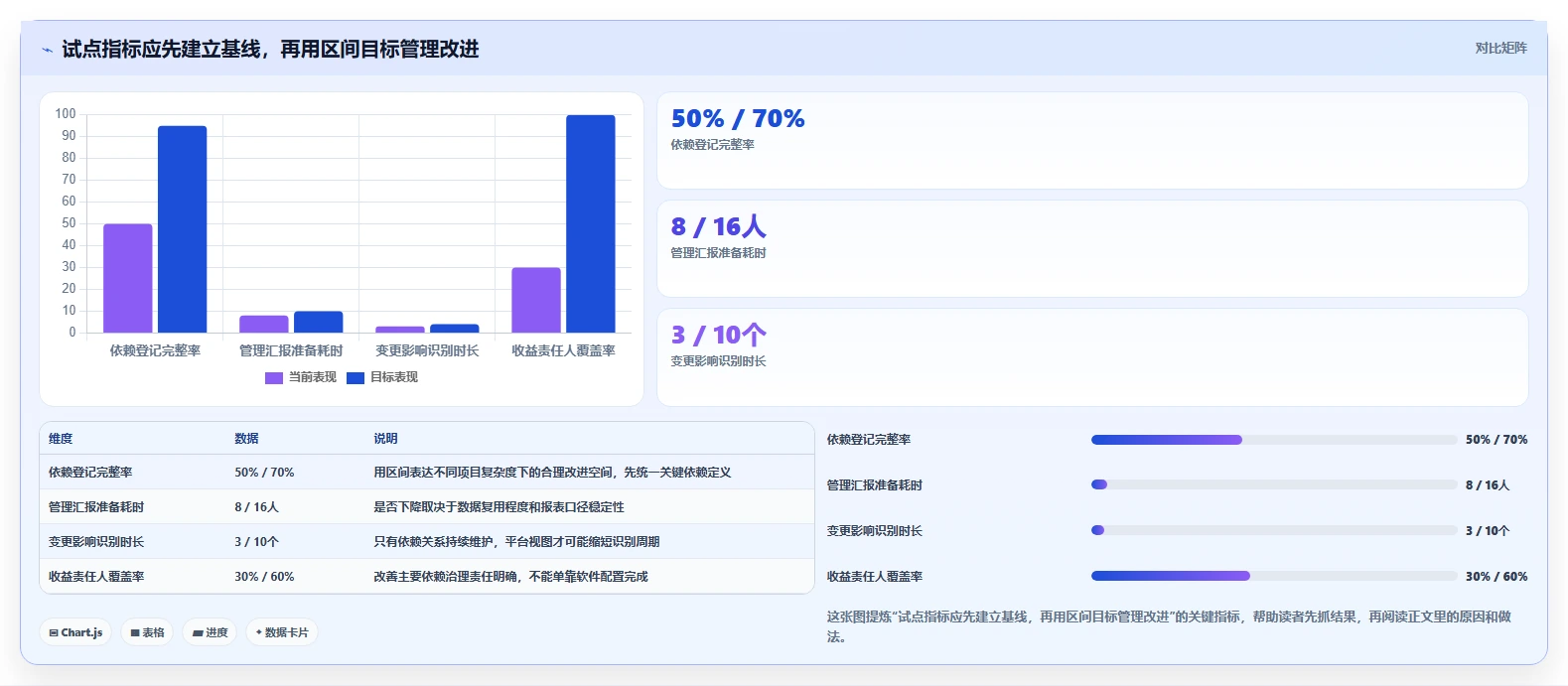This screenshot has width=1568, height=686.
Task: Click the 数据 table column header
Action: (x=246, y=438)
